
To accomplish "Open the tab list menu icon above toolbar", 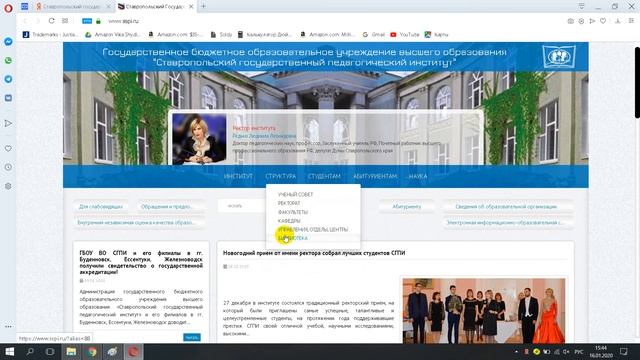I will [582, 6].
